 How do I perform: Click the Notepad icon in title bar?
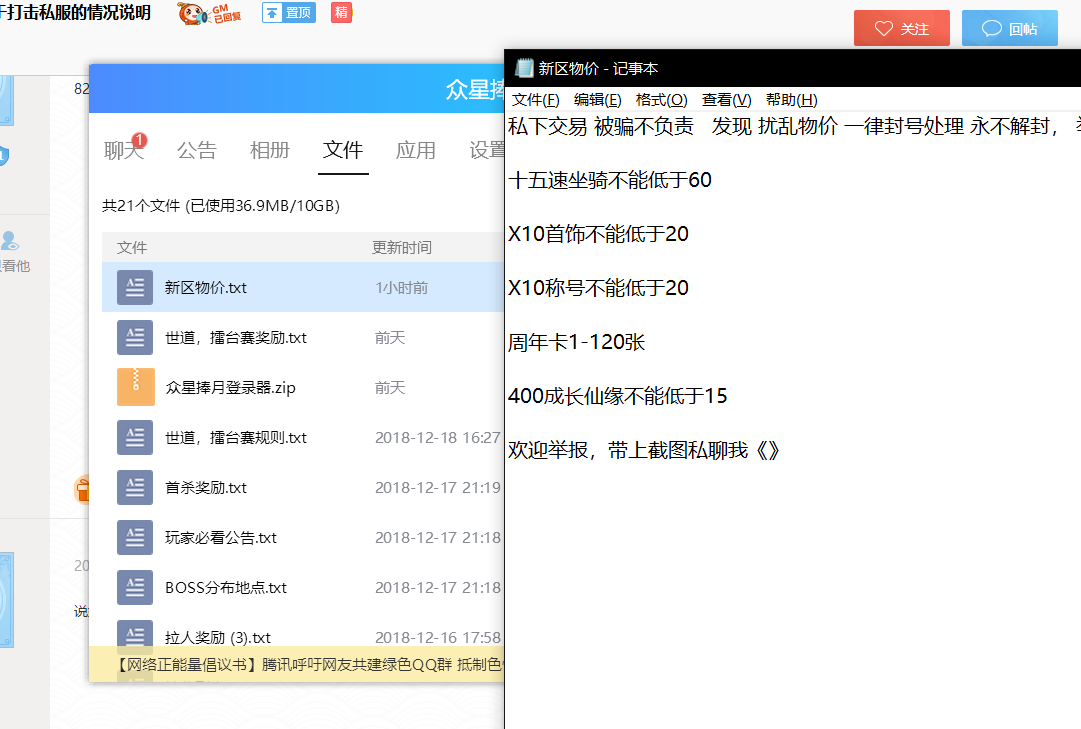pyautogui.click(x=523, y=68)
